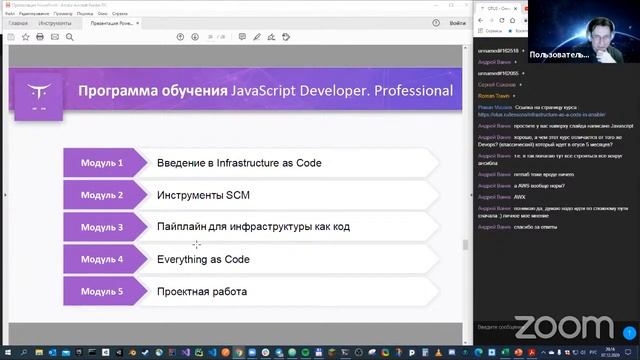640x360 pixels.
Task: Click the taskbar clock and date
Action: coord(610,352)
